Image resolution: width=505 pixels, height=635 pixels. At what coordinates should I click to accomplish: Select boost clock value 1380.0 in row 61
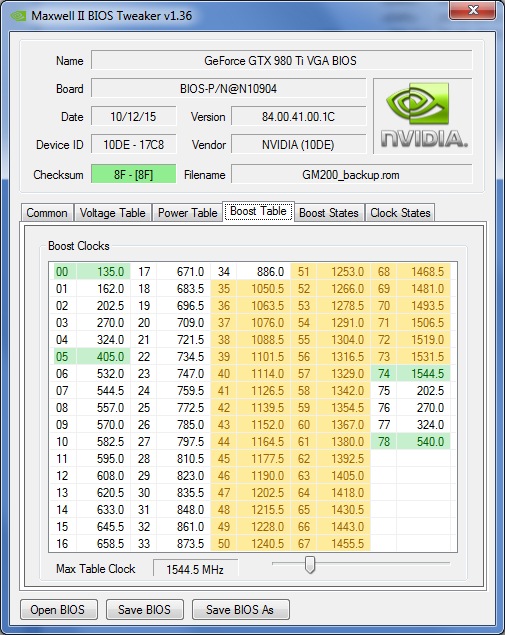pos(343,442)
